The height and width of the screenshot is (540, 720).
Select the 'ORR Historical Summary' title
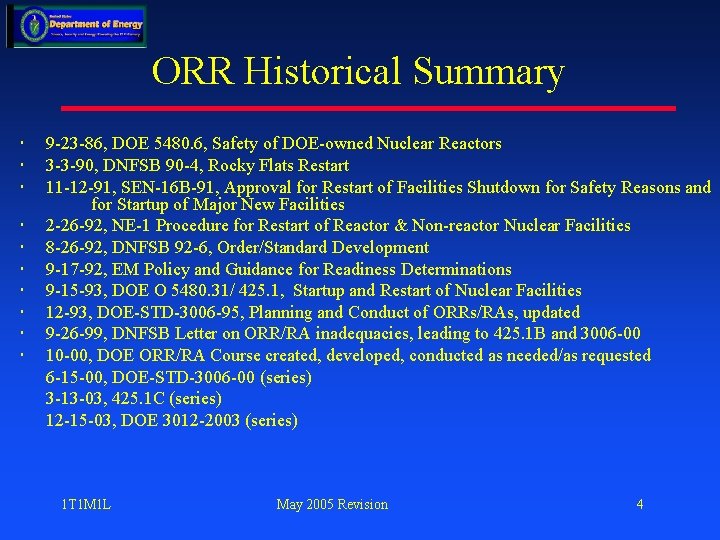(358, 71)
